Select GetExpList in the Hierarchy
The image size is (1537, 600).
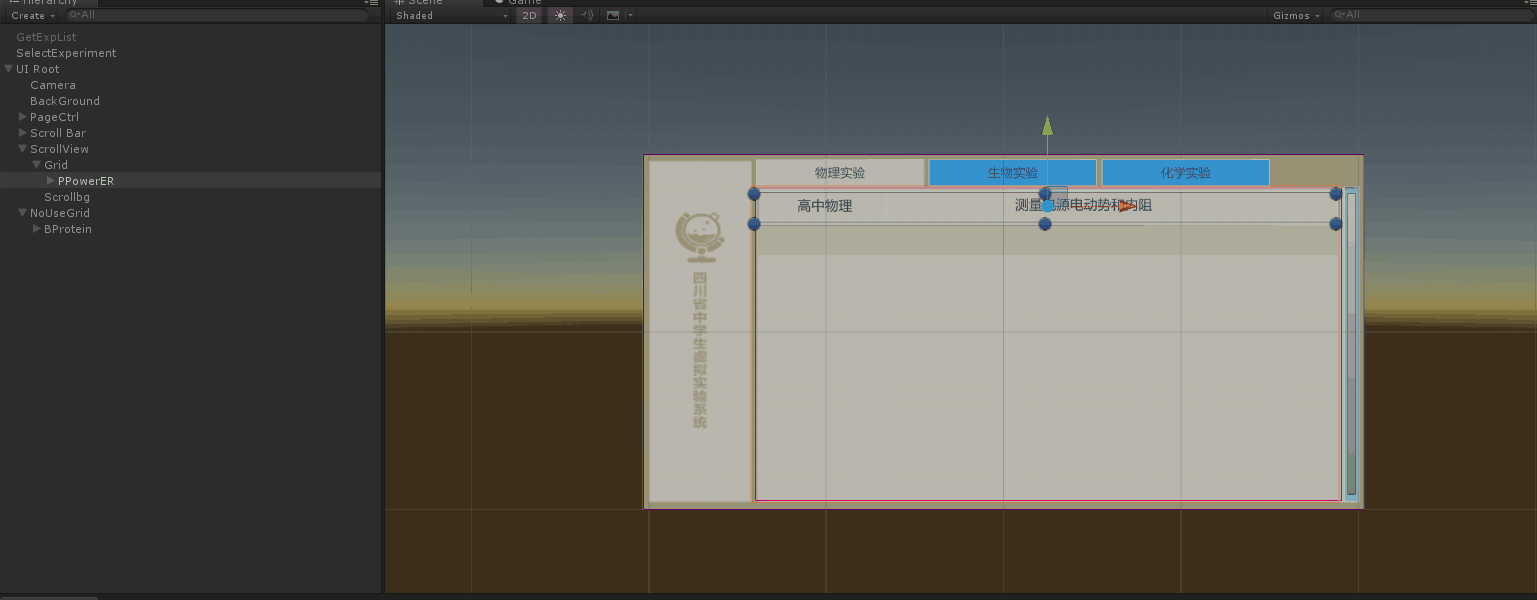(46, 37)
